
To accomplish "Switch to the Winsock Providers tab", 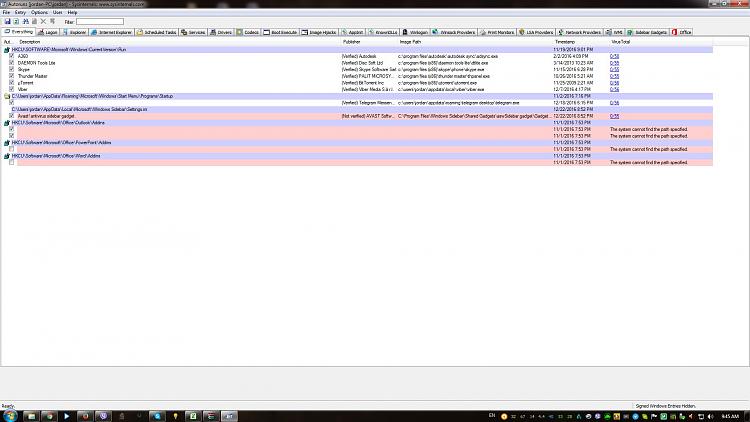I will click(x=454, y=32).
